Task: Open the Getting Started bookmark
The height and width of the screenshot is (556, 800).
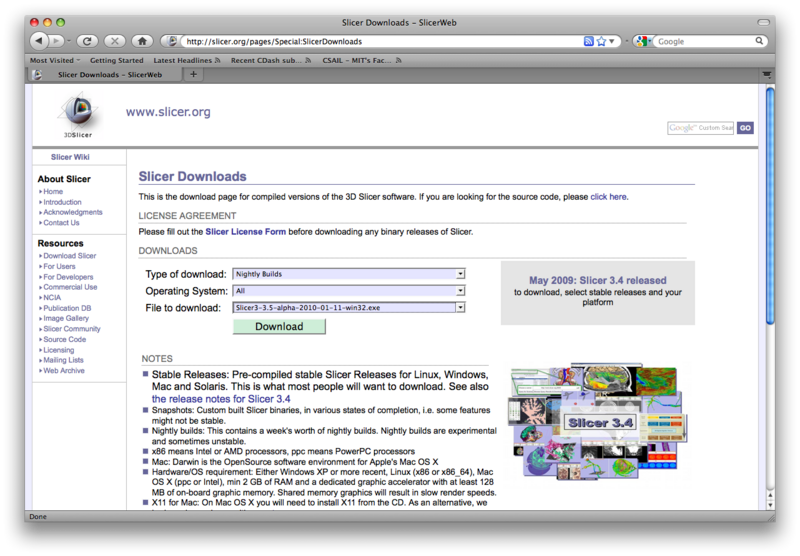Action: (x=116, y=60)
